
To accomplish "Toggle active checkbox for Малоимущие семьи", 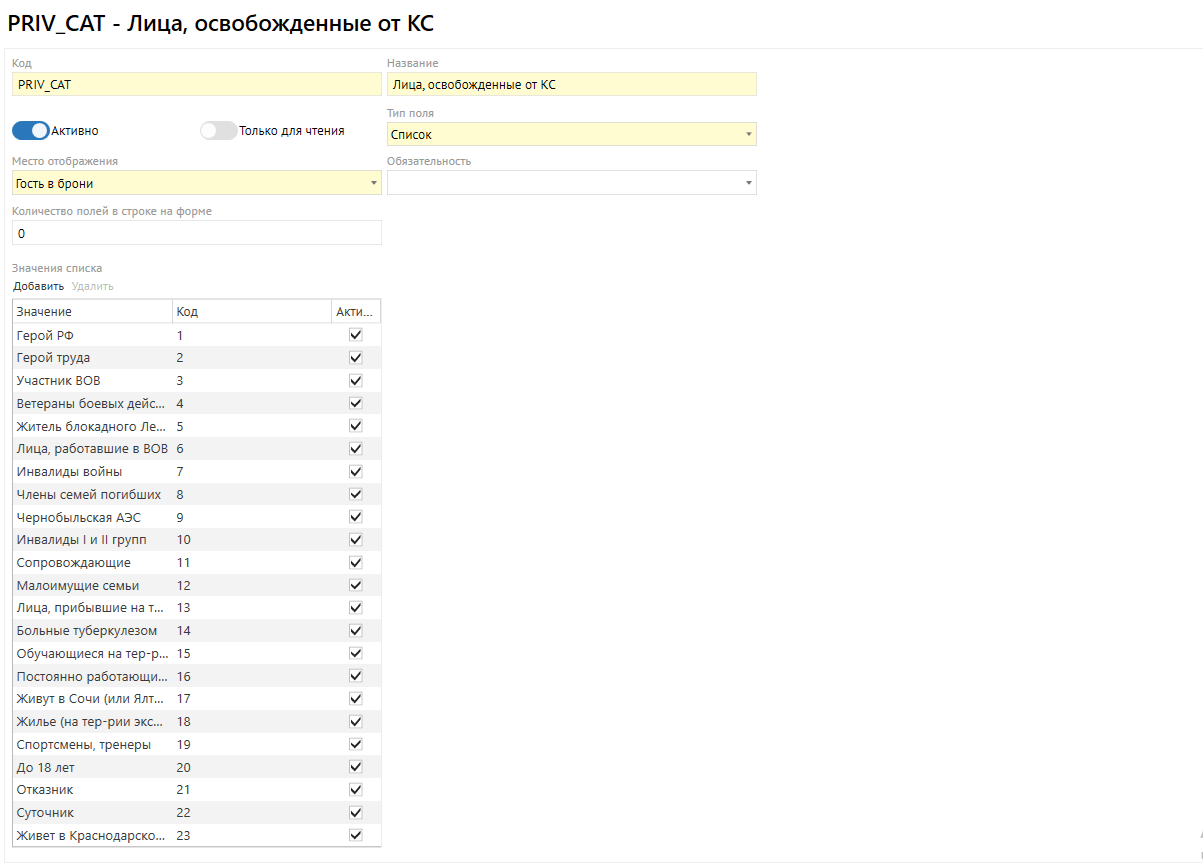I will [x=355, y=585].
